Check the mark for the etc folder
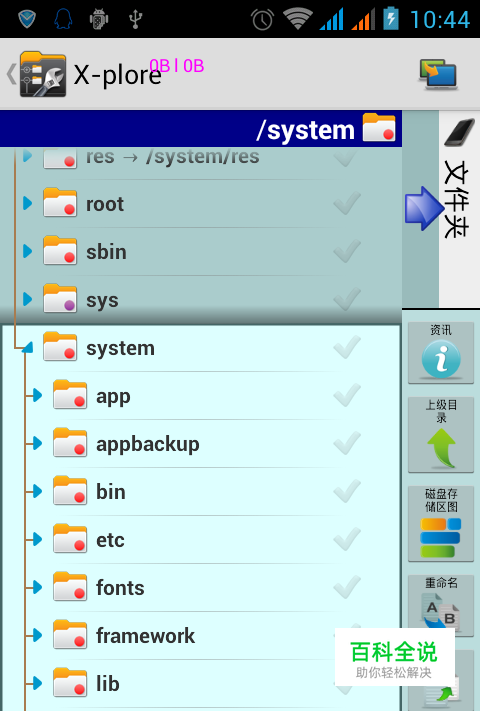The image size is (480, 711). [347, 539]
